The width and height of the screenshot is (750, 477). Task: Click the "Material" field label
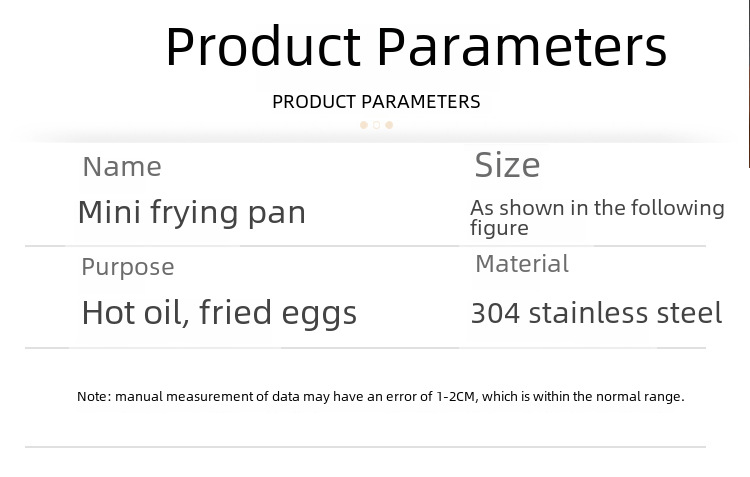pyautogui.click(x=521, y=264)
